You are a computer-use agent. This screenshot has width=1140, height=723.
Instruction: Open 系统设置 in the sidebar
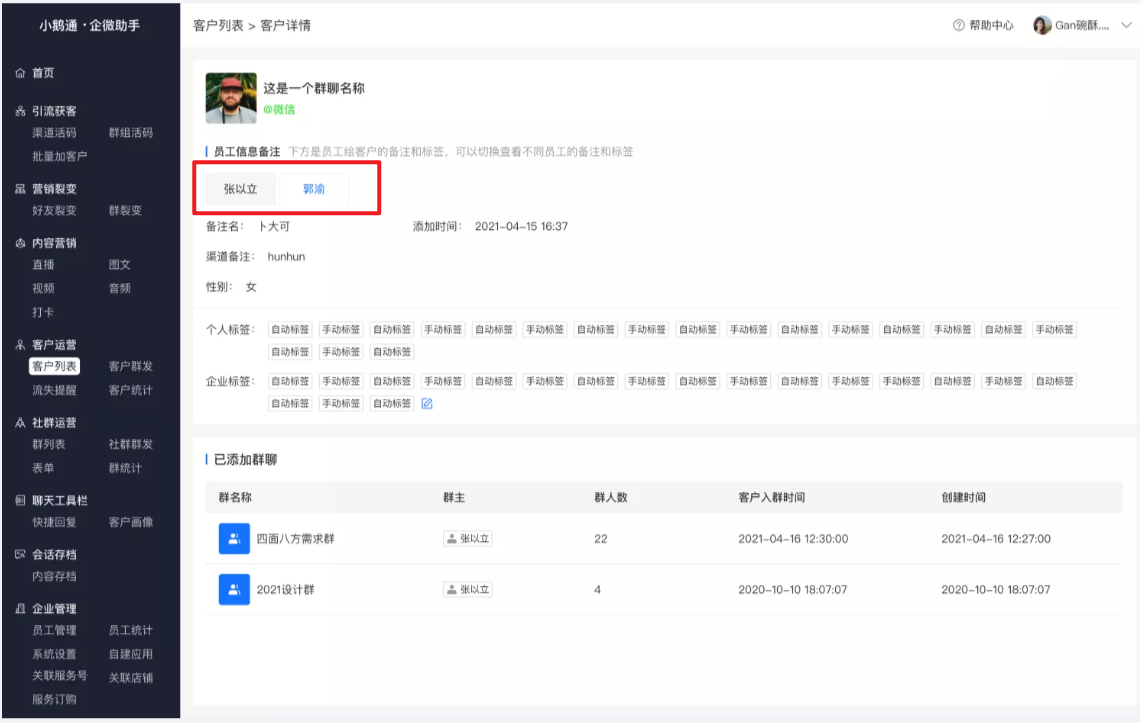(x=54, y=655)
